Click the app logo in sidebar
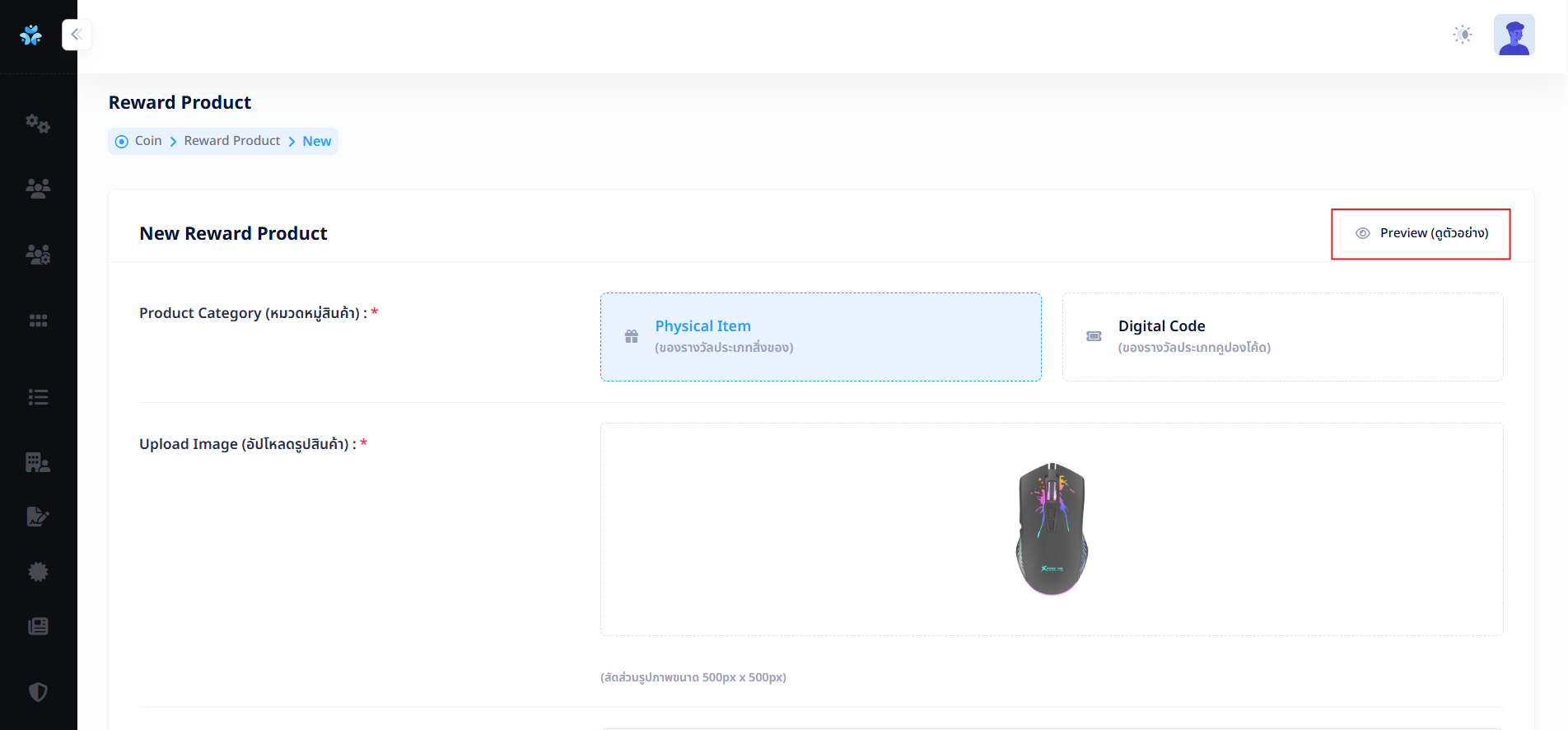This screenshot has height=730, width=1568. pyautogui.click(x=31, y=35)
